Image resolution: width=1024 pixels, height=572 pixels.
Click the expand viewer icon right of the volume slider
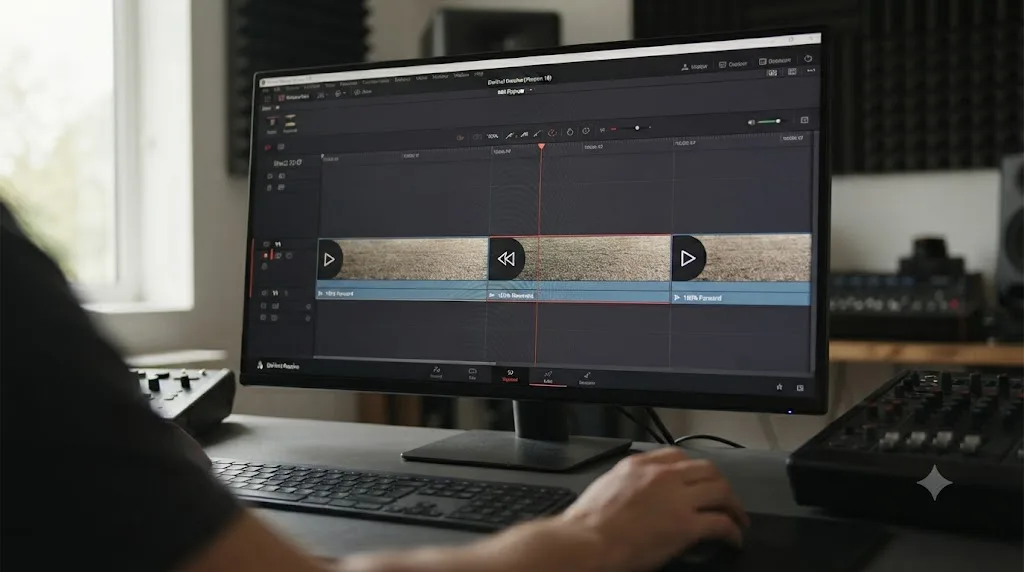805,120
